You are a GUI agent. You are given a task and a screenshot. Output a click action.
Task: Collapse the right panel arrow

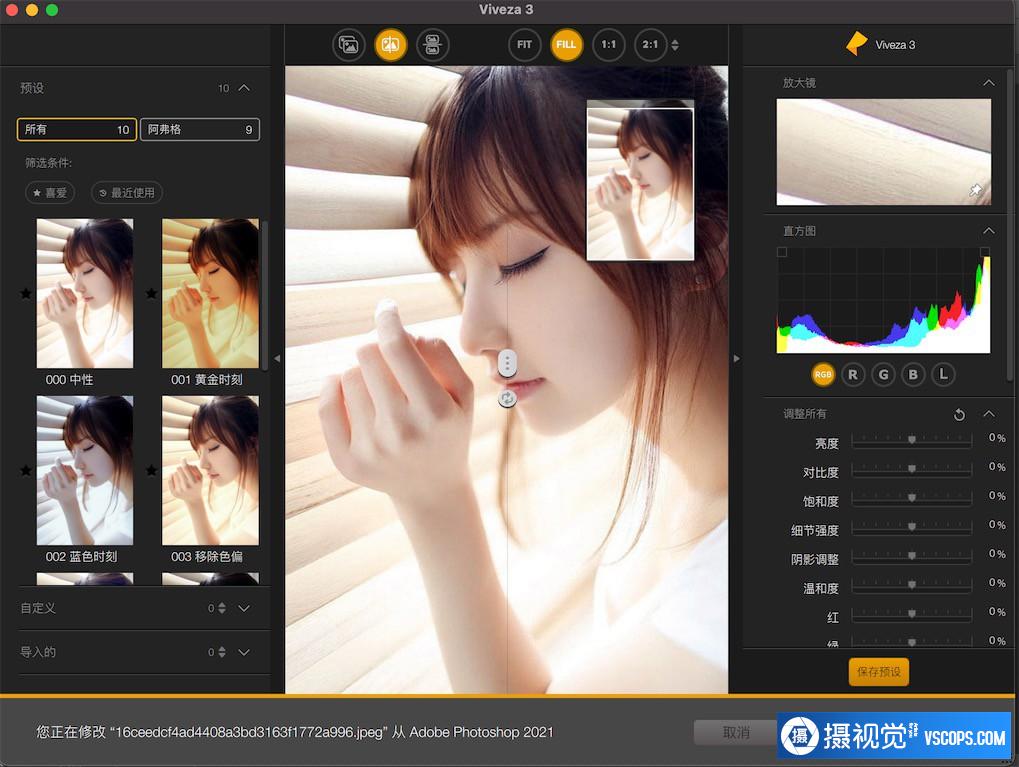pos(736,358)
